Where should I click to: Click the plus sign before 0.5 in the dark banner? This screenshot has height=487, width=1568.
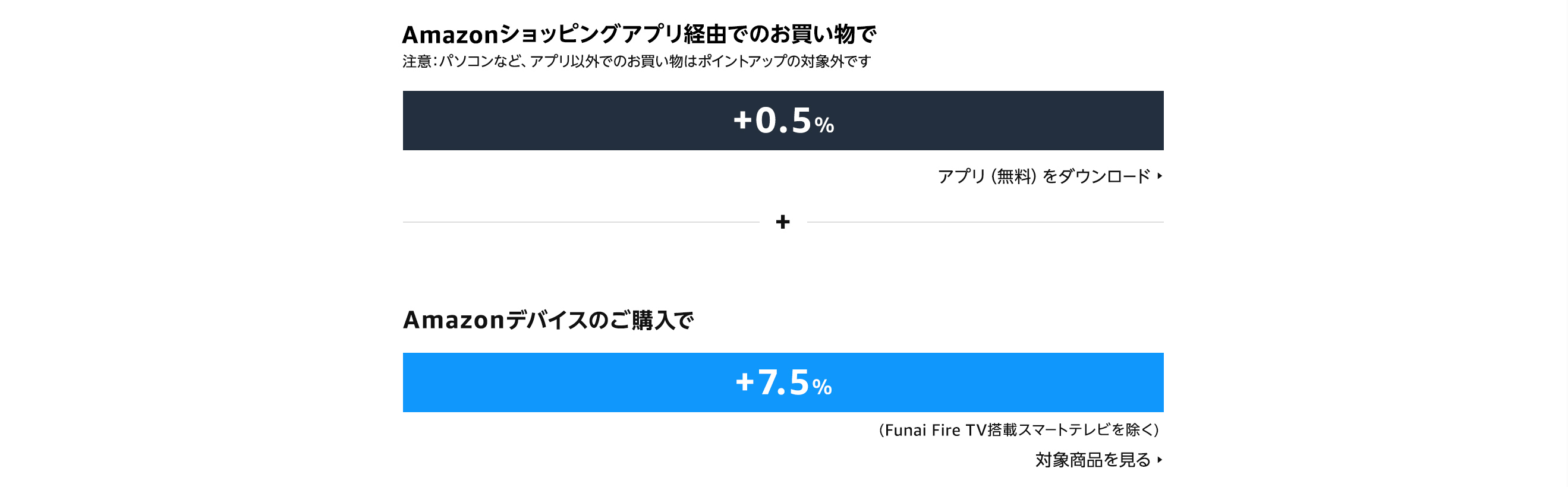click(x=742, y=119)
